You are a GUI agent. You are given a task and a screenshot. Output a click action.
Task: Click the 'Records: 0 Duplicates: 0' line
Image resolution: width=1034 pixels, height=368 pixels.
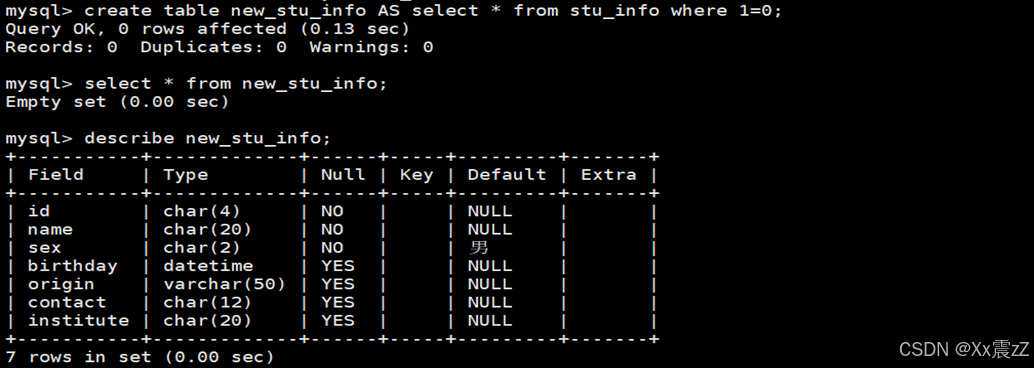(219, 47)
